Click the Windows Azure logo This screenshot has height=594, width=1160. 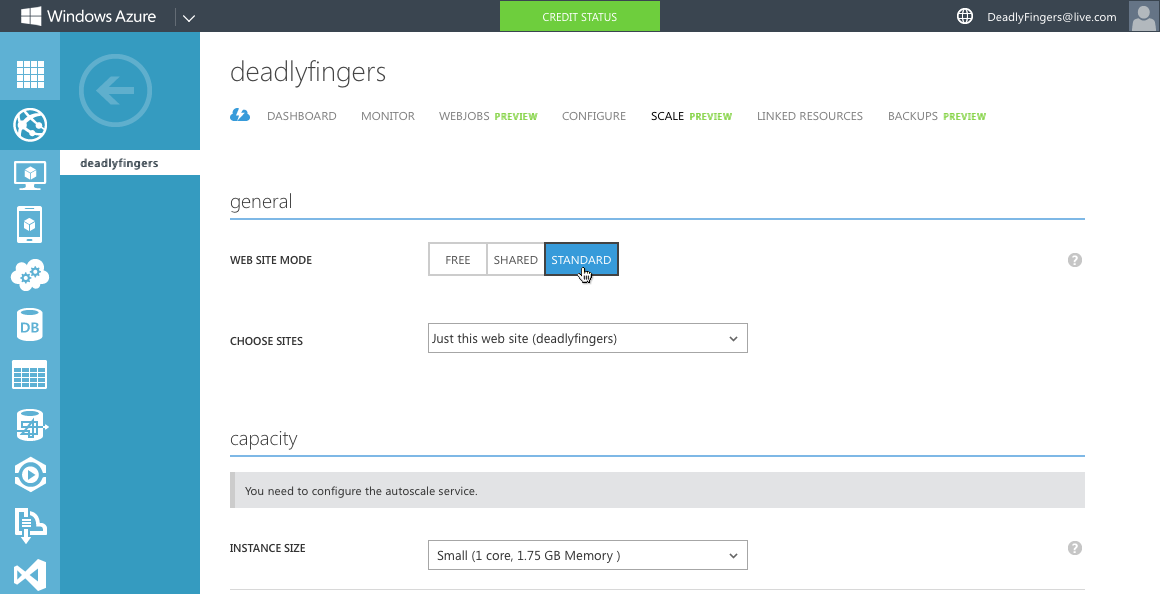pos(89,16)
